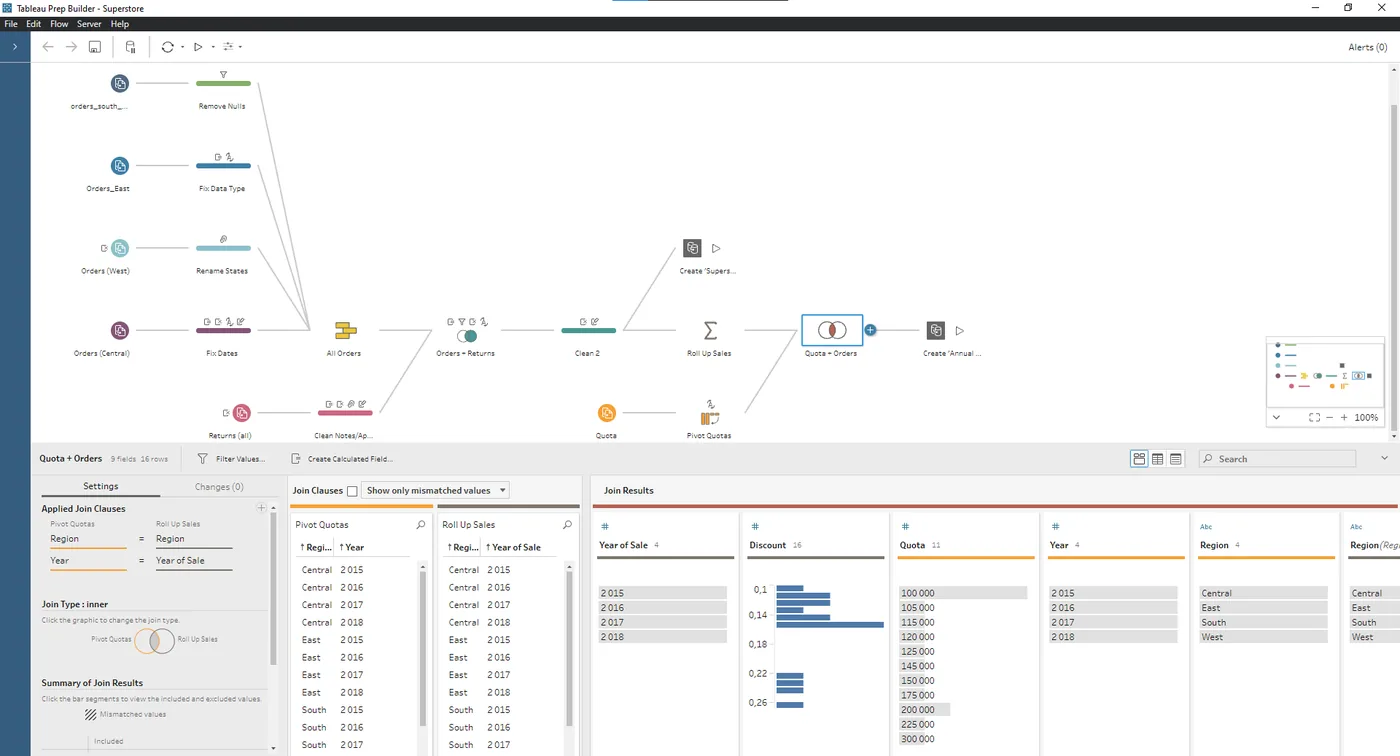Click the pause data updates database icon
Screen dimensions: 1400x756
pos(130,47)
